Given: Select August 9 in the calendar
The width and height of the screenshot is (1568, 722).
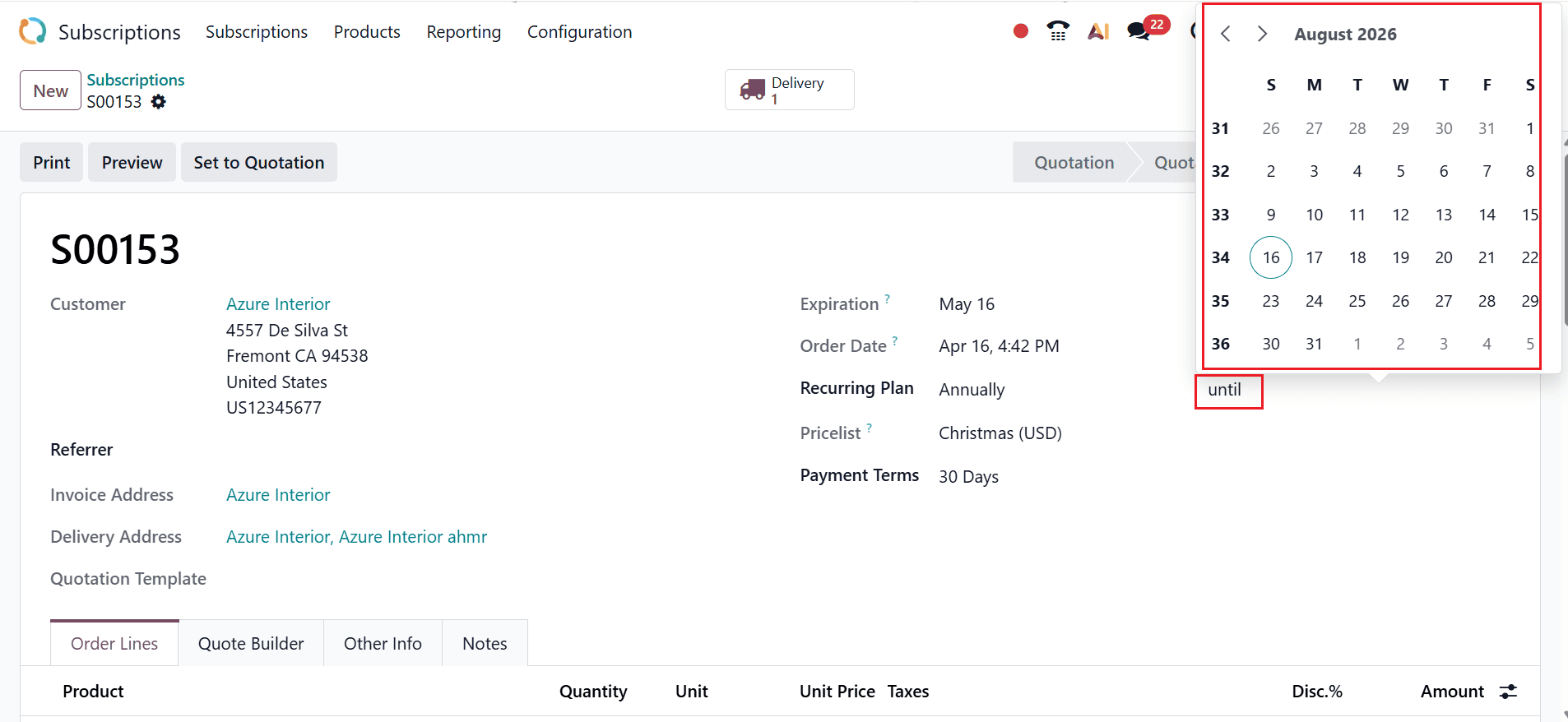Looking at the screenshot, I should coord(1271,215).
